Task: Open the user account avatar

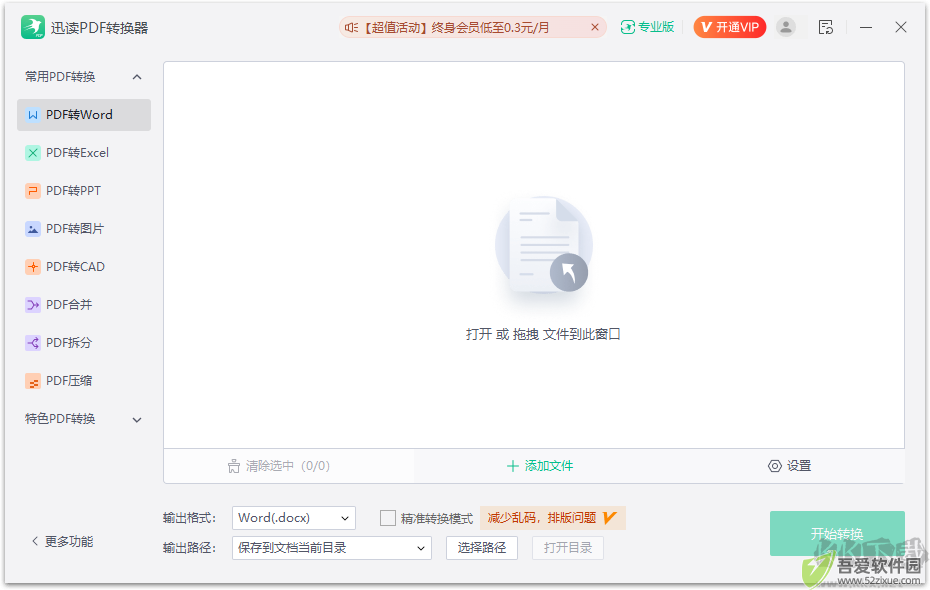Action: click(786, 27)
